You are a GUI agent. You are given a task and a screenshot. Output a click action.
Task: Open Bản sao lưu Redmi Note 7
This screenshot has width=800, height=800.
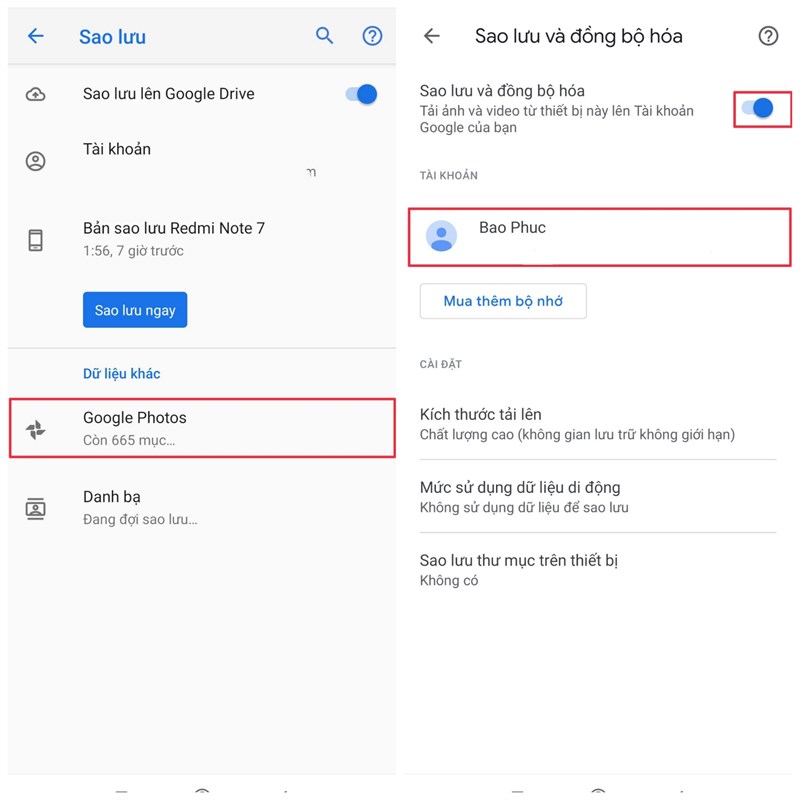click(202, 239)
